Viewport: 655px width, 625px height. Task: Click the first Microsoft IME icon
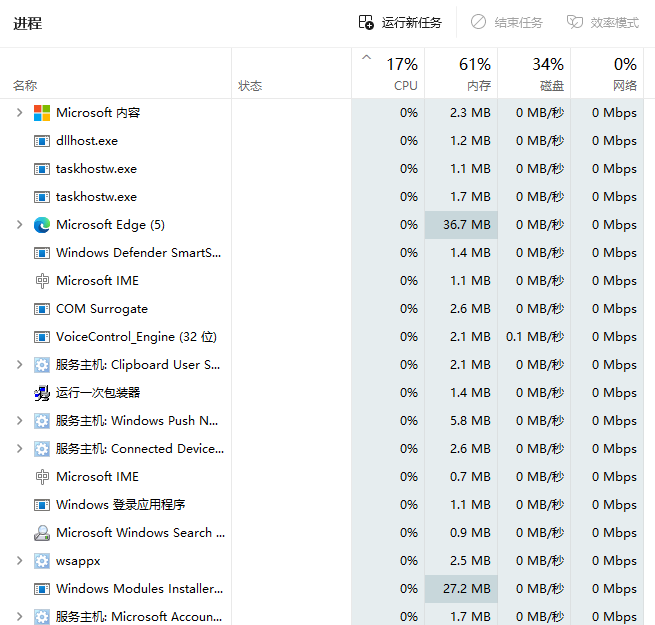click(x=42, y=281)
